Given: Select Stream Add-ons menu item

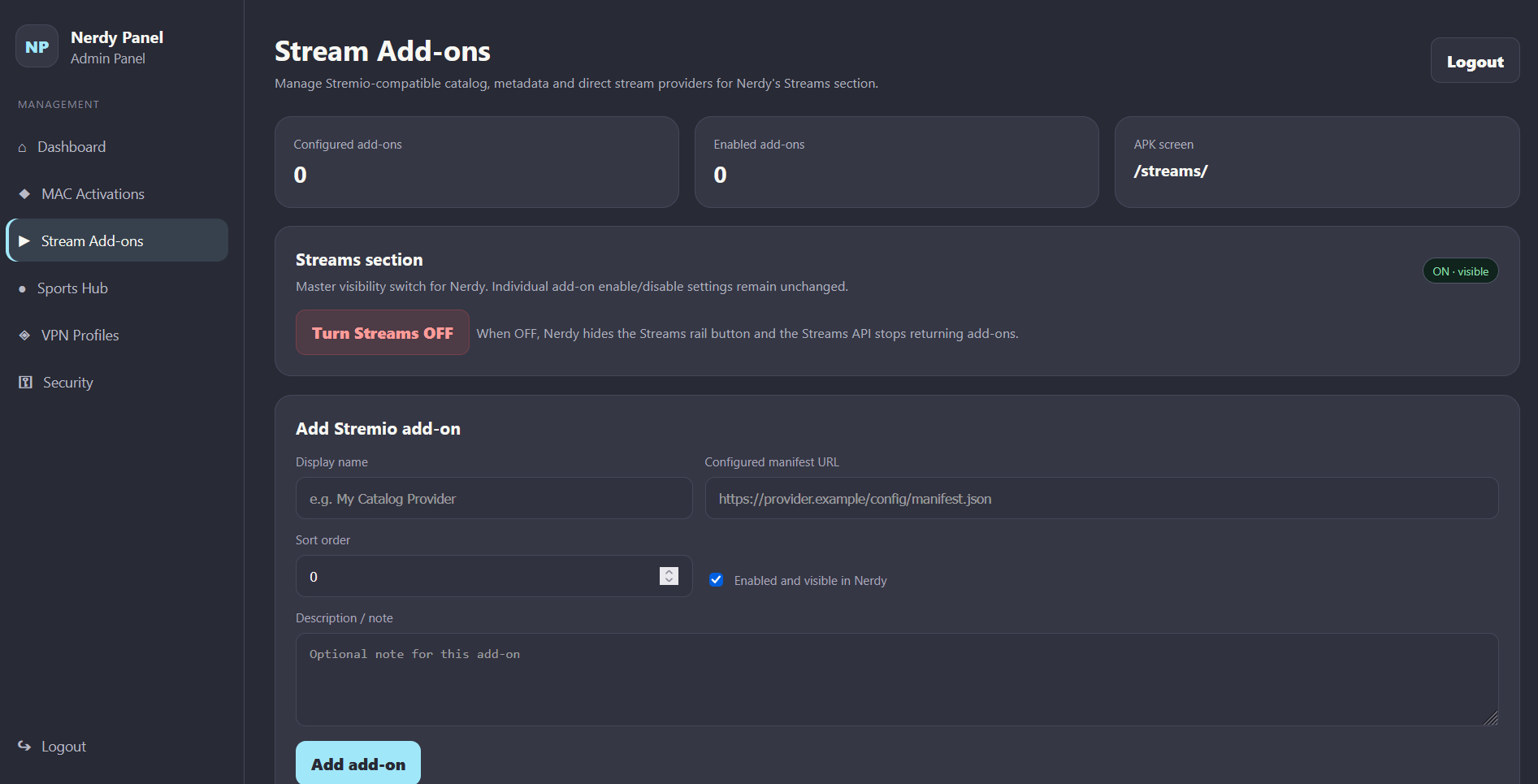Looking at the screenshot, I should [x=117, y=240].
